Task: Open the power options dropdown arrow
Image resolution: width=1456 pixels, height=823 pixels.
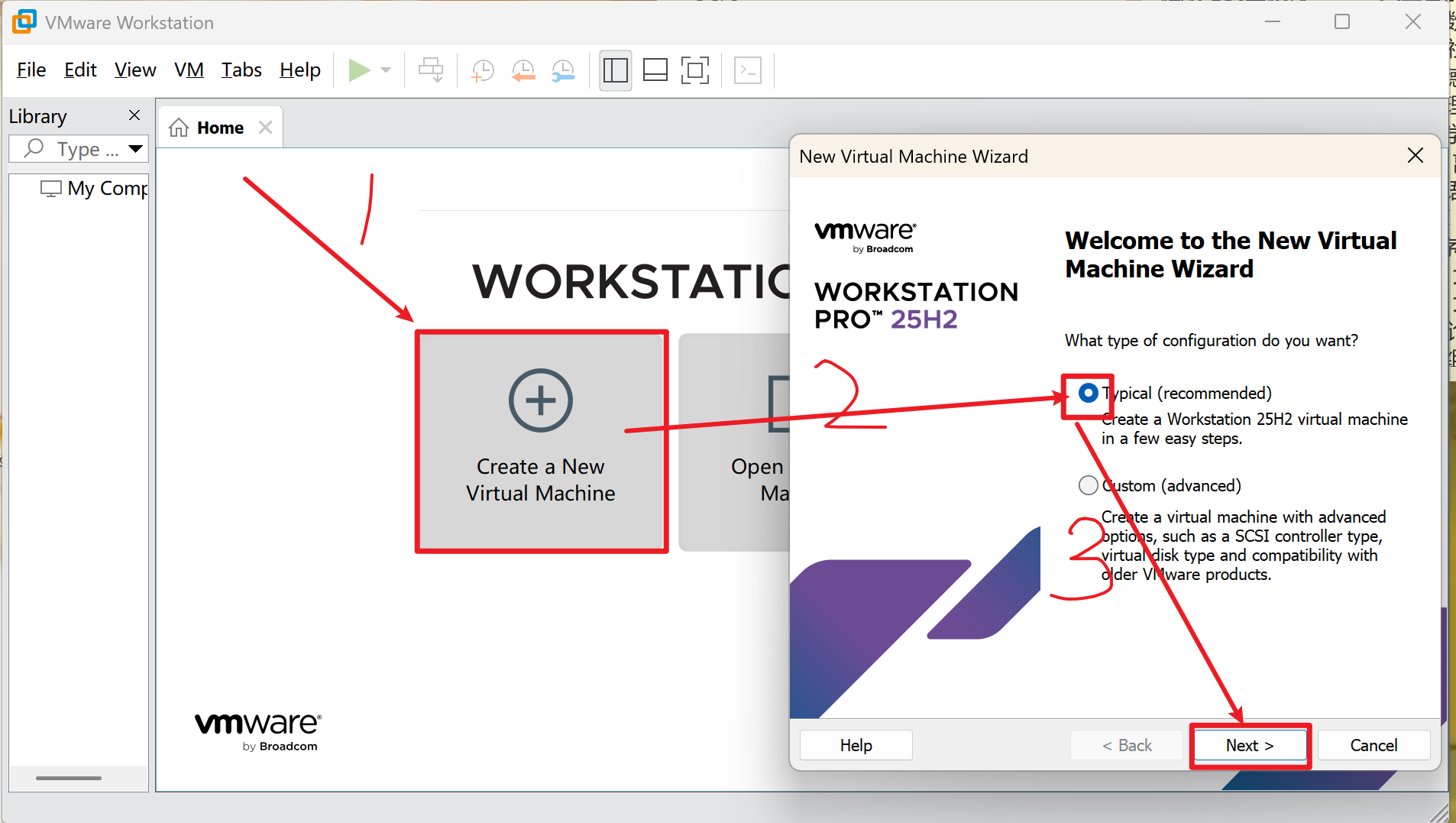Action: pos(386,70)
